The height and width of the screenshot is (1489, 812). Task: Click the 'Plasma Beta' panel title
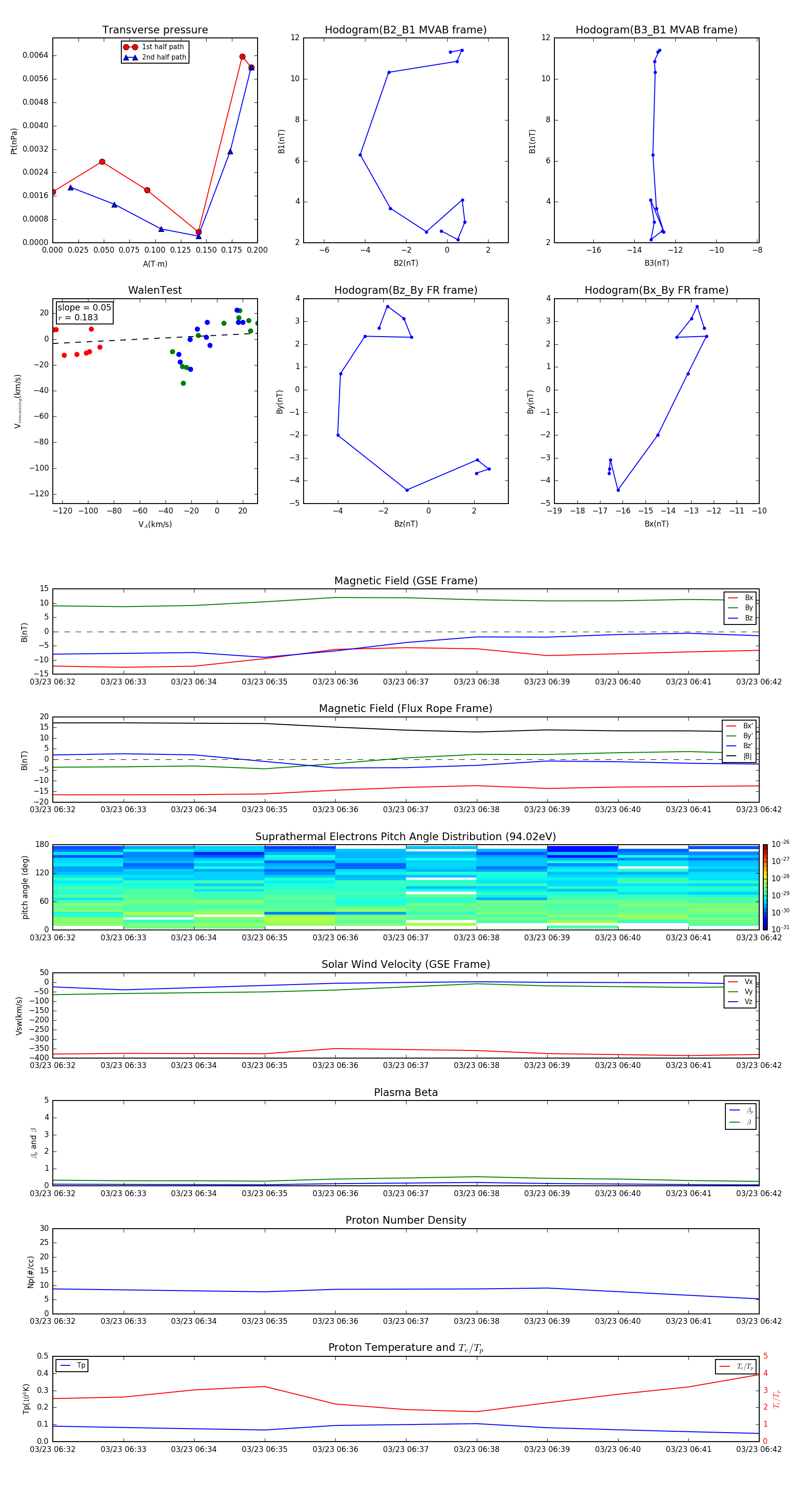point(406,1093)
